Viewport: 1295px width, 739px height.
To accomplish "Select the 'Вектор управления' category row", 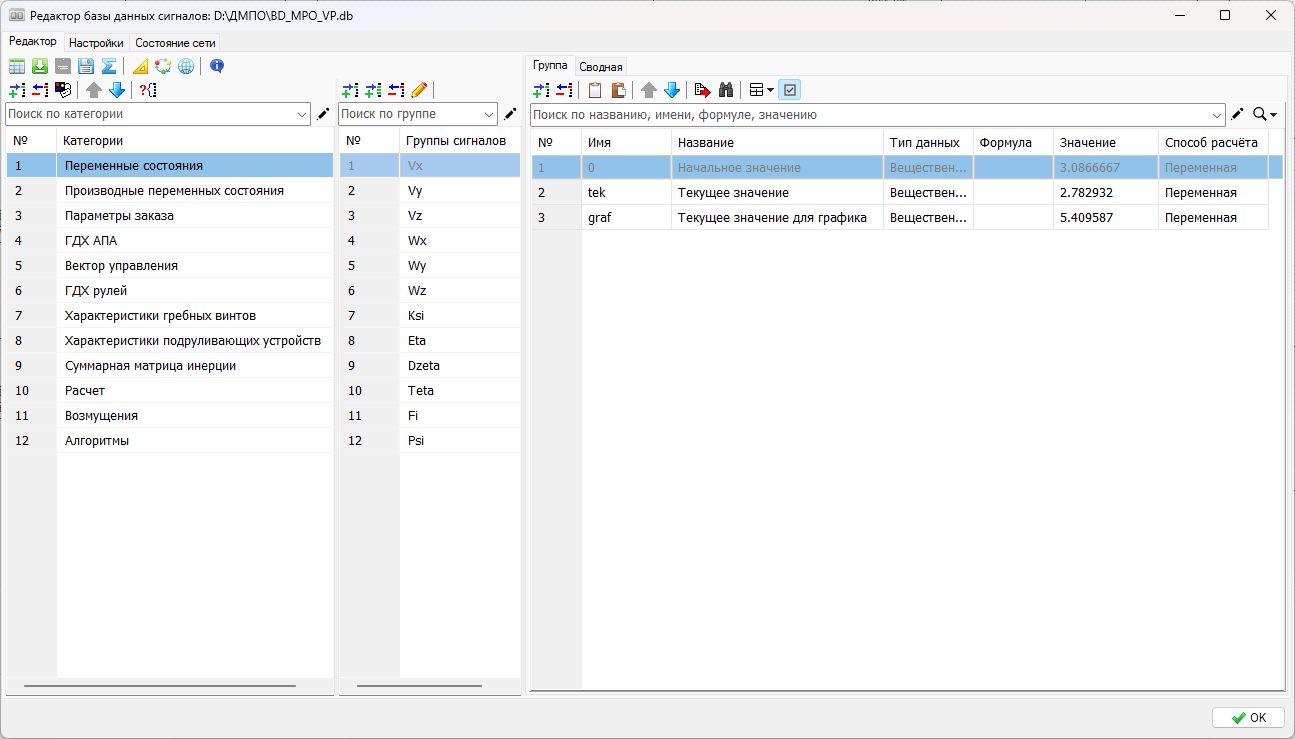I will pos(121,266).
